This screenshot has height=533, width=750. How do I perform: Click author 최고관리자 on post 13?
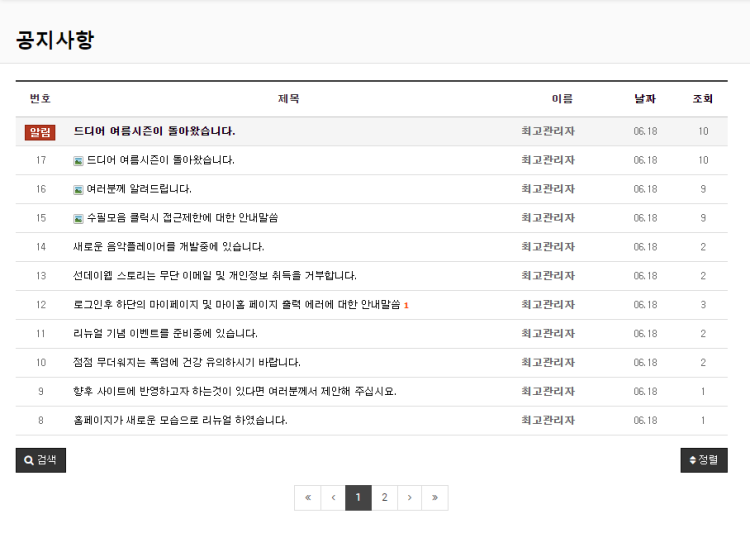548,276
